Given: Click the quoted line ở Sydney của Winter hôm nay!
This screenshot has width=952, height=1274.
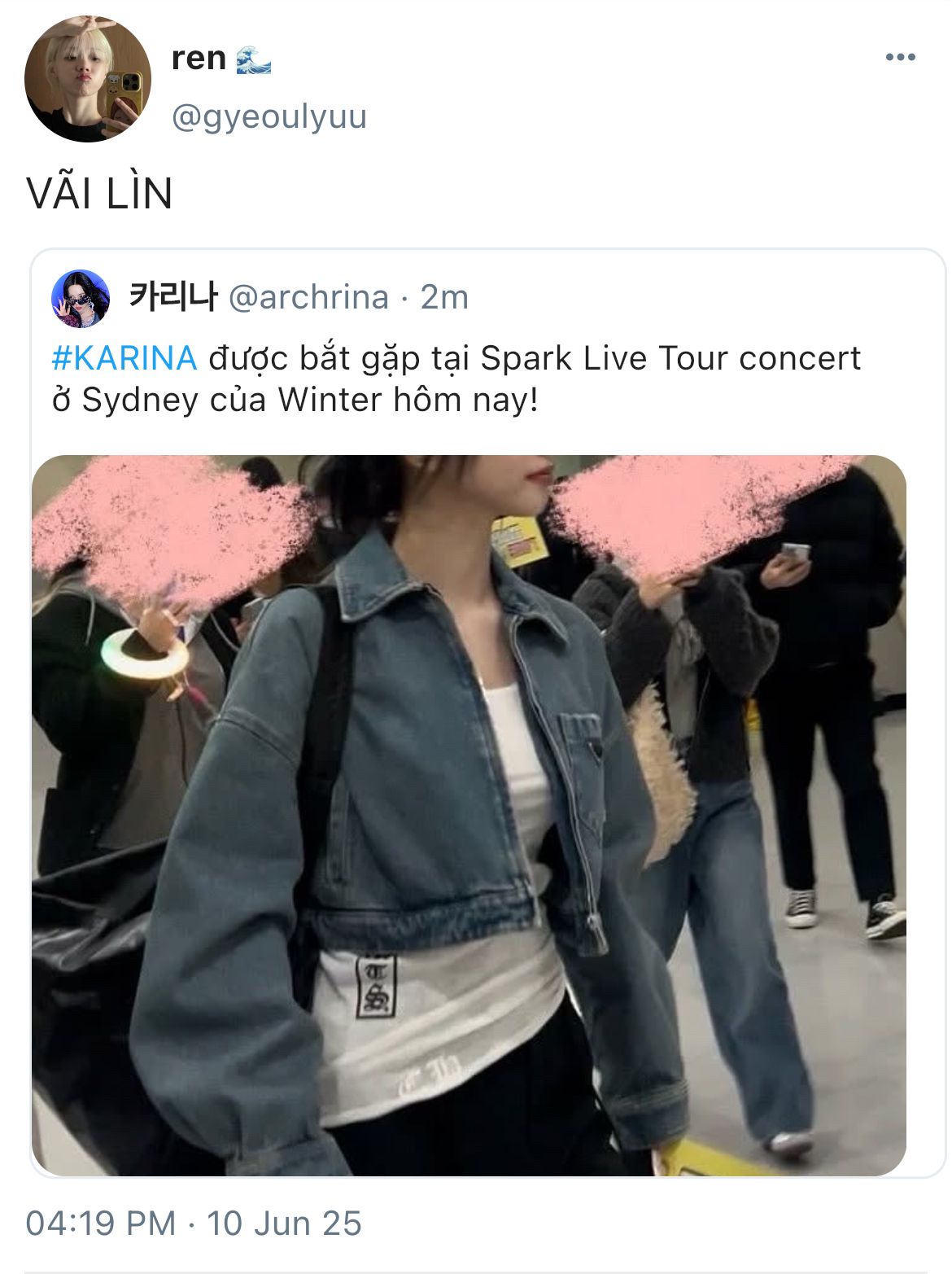Looking at the screenshot, I should (295, 401).
